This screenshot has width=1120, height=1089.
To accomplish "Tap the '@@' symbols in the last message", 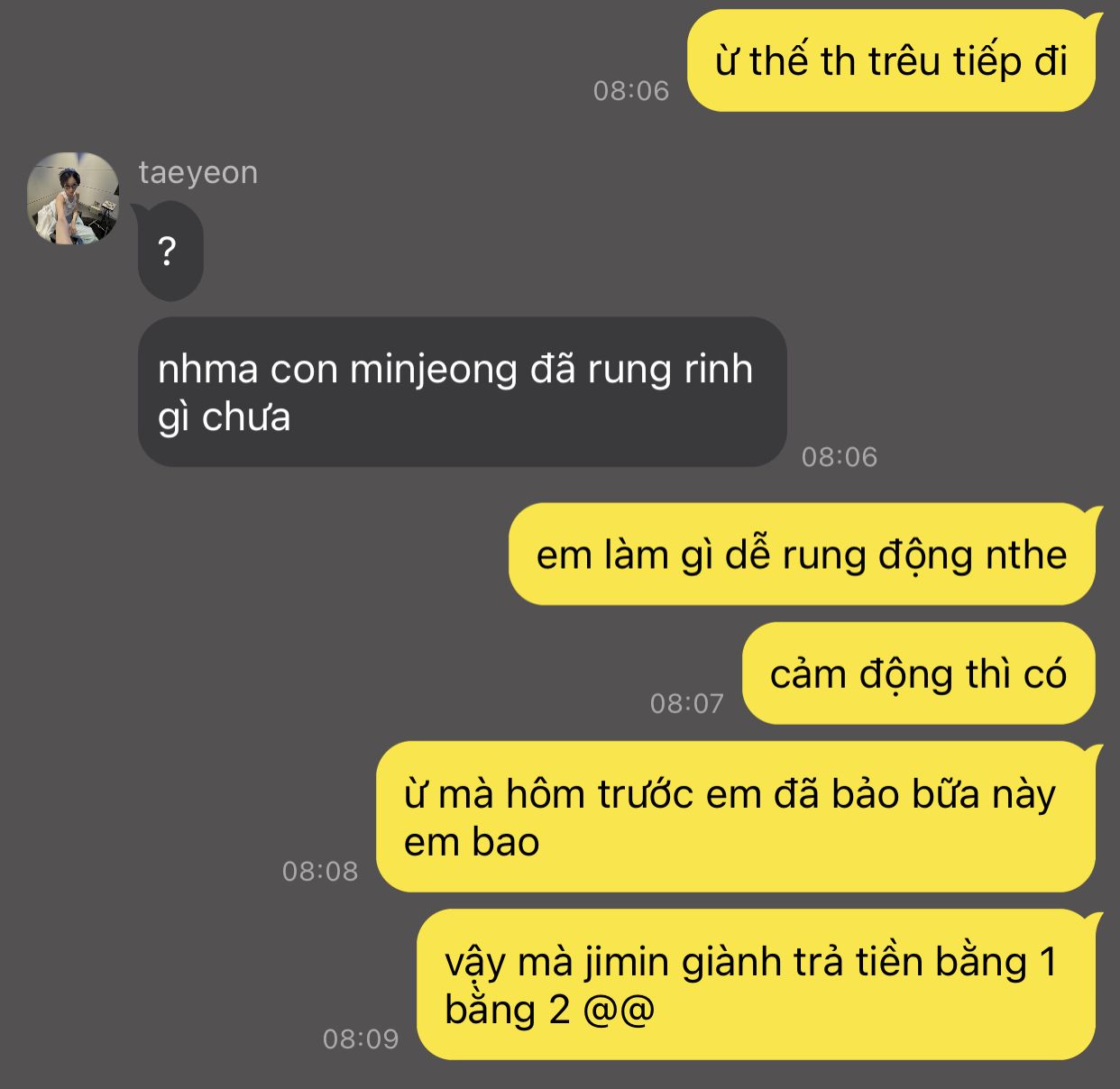I will 619,1010.
